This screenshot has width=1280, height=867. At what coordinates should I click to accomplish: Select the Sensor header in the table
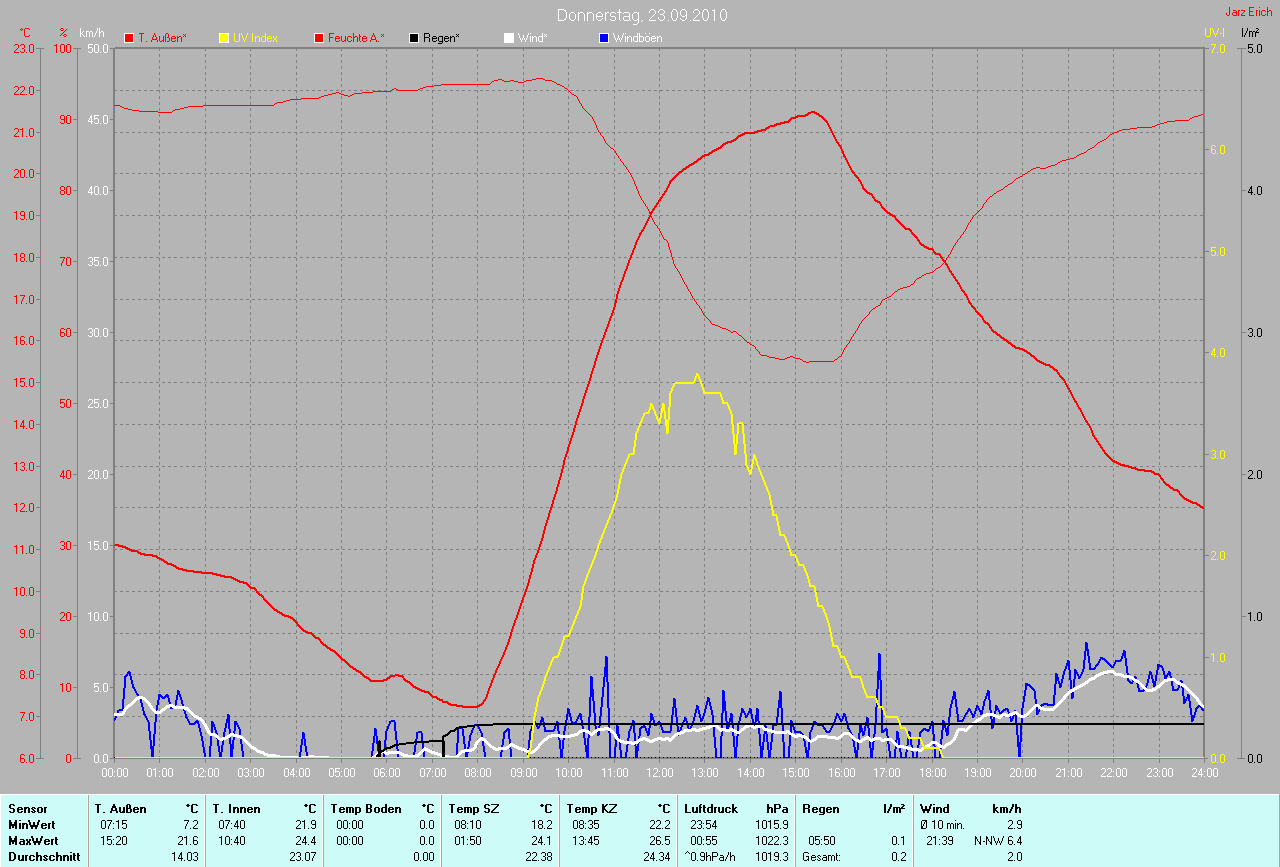pos(26,808)
